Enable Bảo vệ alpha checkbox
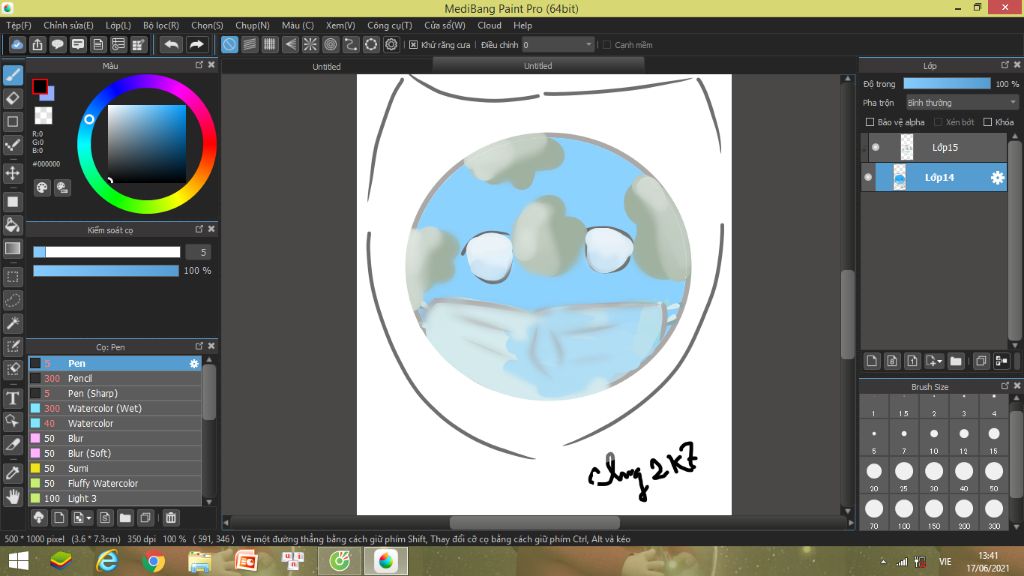 [870, 122]
